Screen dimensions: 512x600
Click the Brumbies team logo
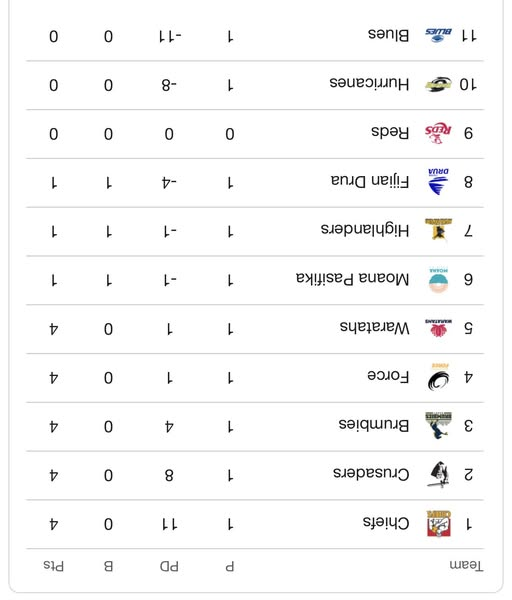tap(439, 426)
